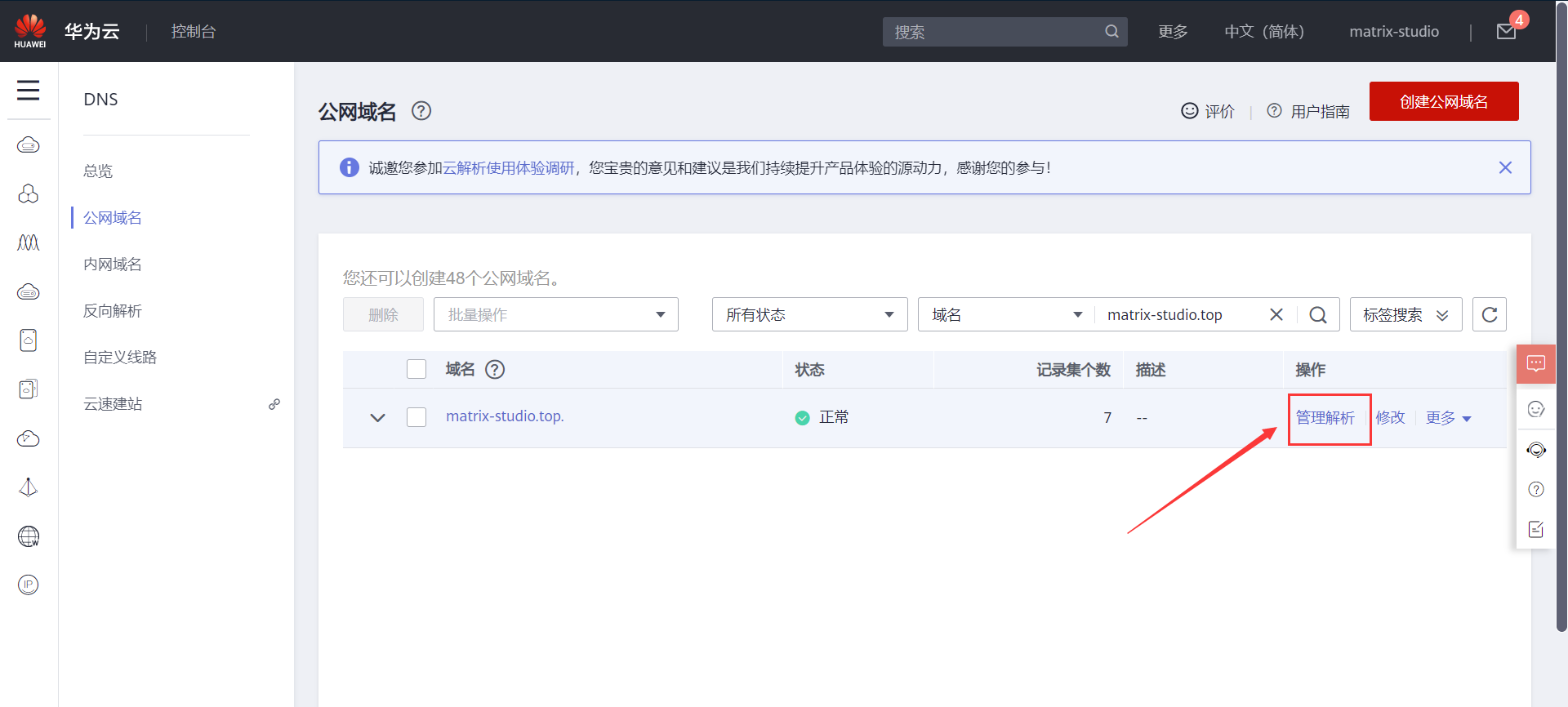Select 公网域名 in DNS menu
This screenshot has width=1568, height=707.
coord(113,218)
